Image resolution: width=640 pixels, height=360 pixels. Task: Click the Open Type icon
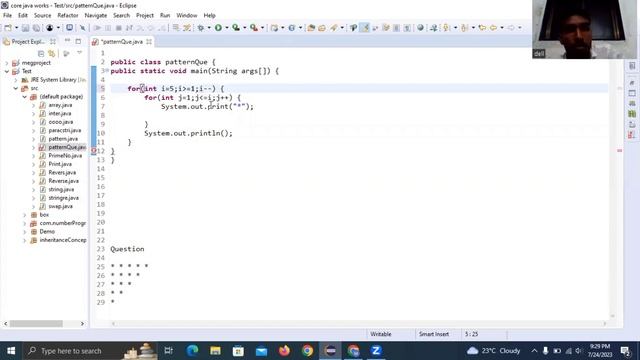point(311,28)
